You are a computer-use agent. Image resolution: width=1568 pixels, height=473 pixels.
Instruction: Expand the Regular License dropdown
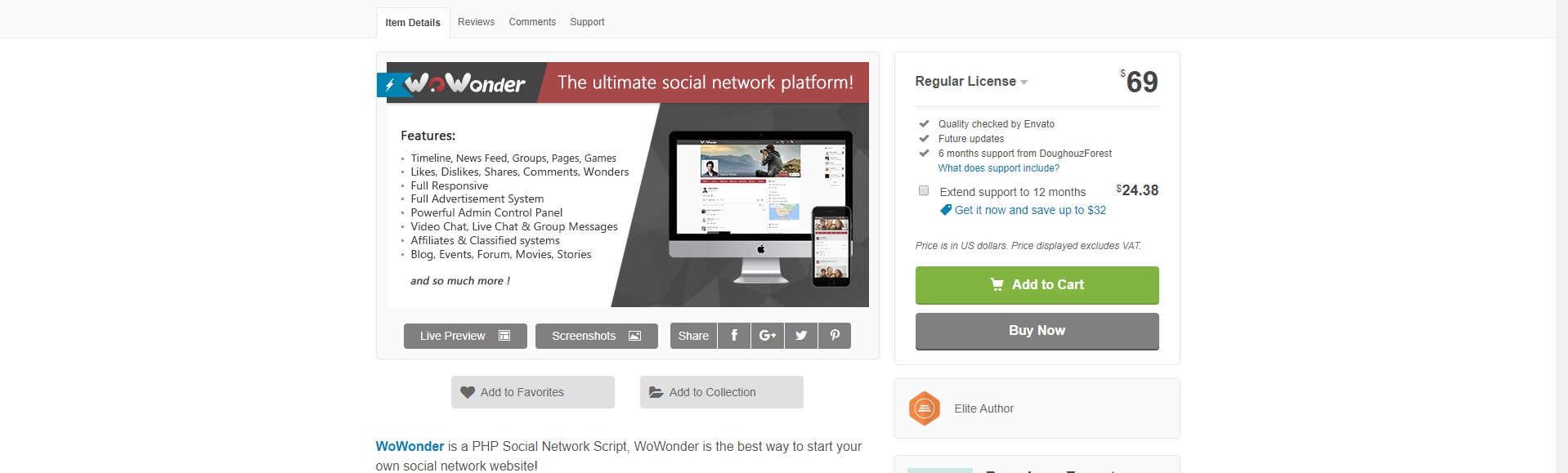click(x=971, y=82)
